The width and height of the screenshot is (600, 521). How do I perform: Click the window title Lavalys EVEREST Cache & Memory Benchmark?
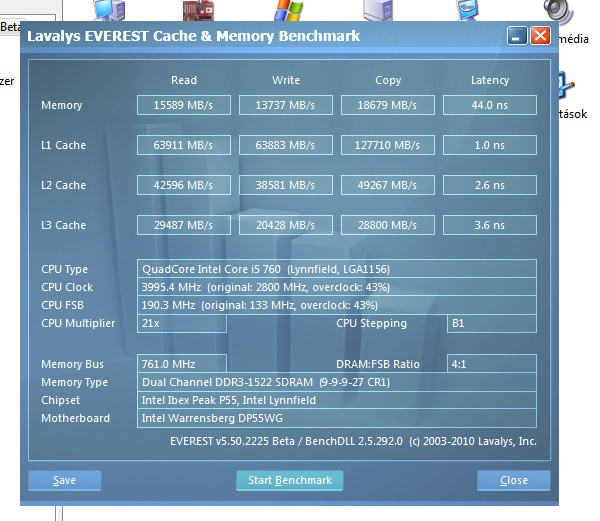[194, 36]
